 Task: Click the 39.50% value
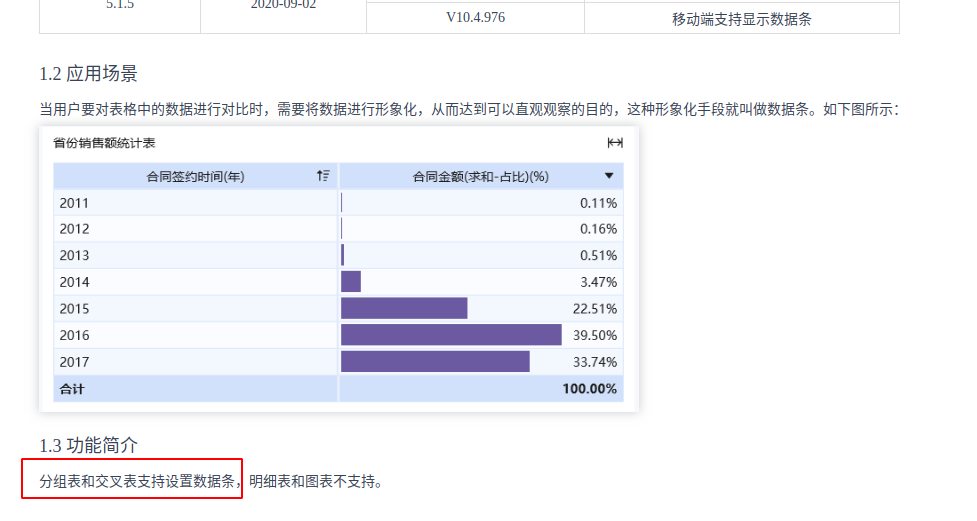595,335
